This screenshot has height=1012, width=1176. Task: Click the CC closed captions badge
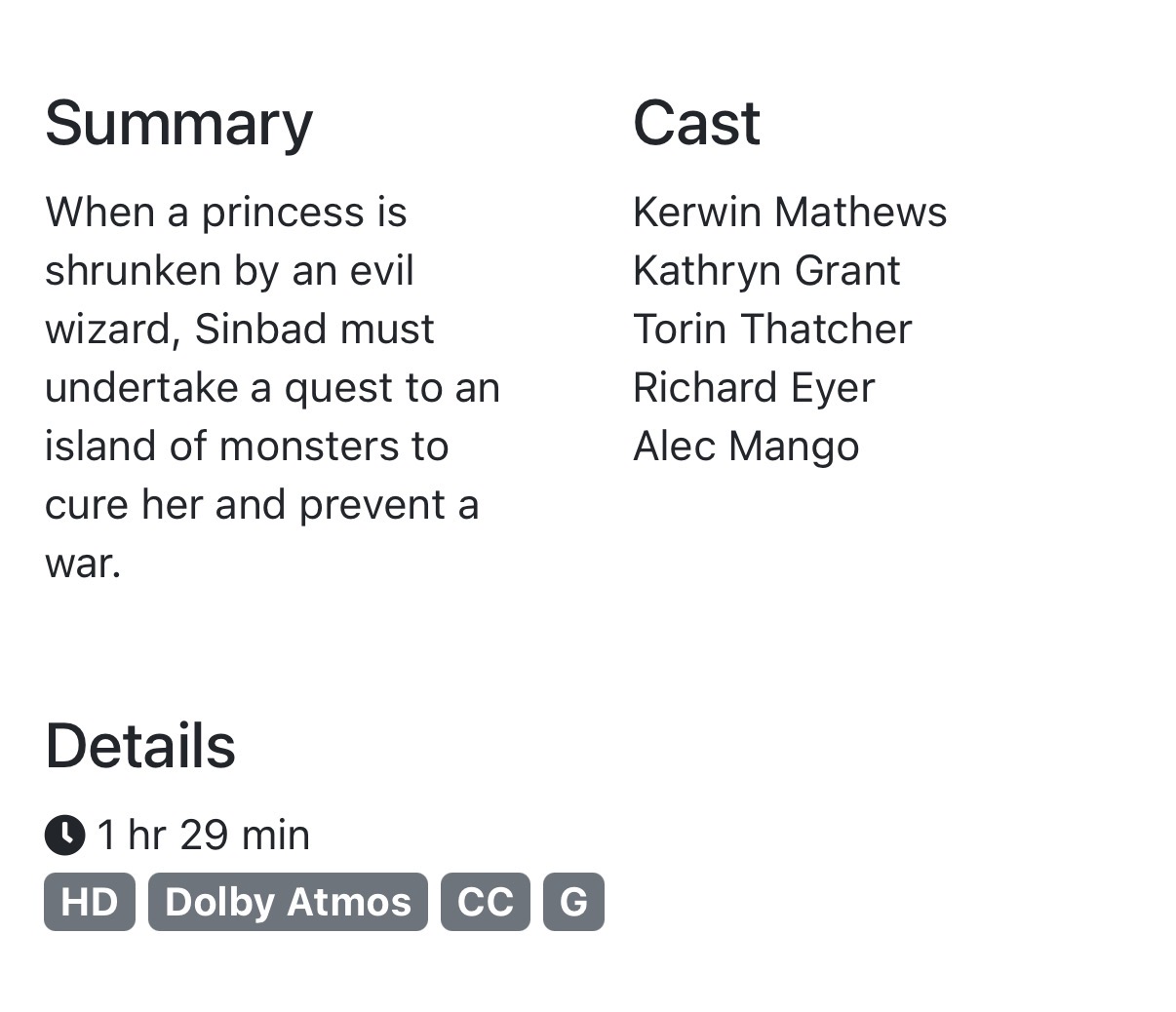click(x=485, y=902)
